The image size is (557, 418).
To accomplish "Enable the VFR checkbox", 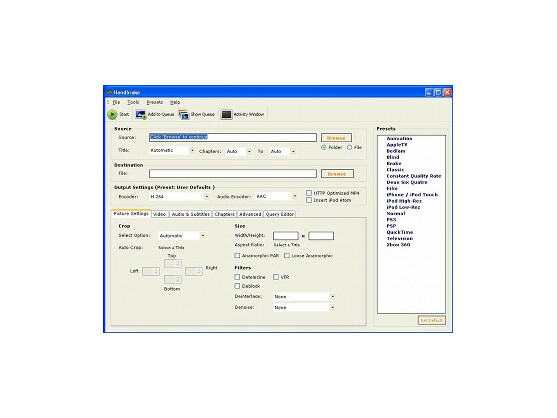I will click(x=276, y=277).
